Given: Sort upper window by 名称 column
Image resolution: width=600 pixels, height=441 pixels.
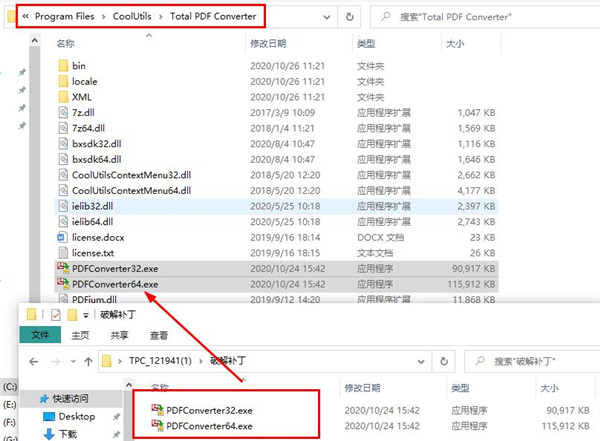Looking at the screenshot, I should pyautogui.click(x=65, y=44).
